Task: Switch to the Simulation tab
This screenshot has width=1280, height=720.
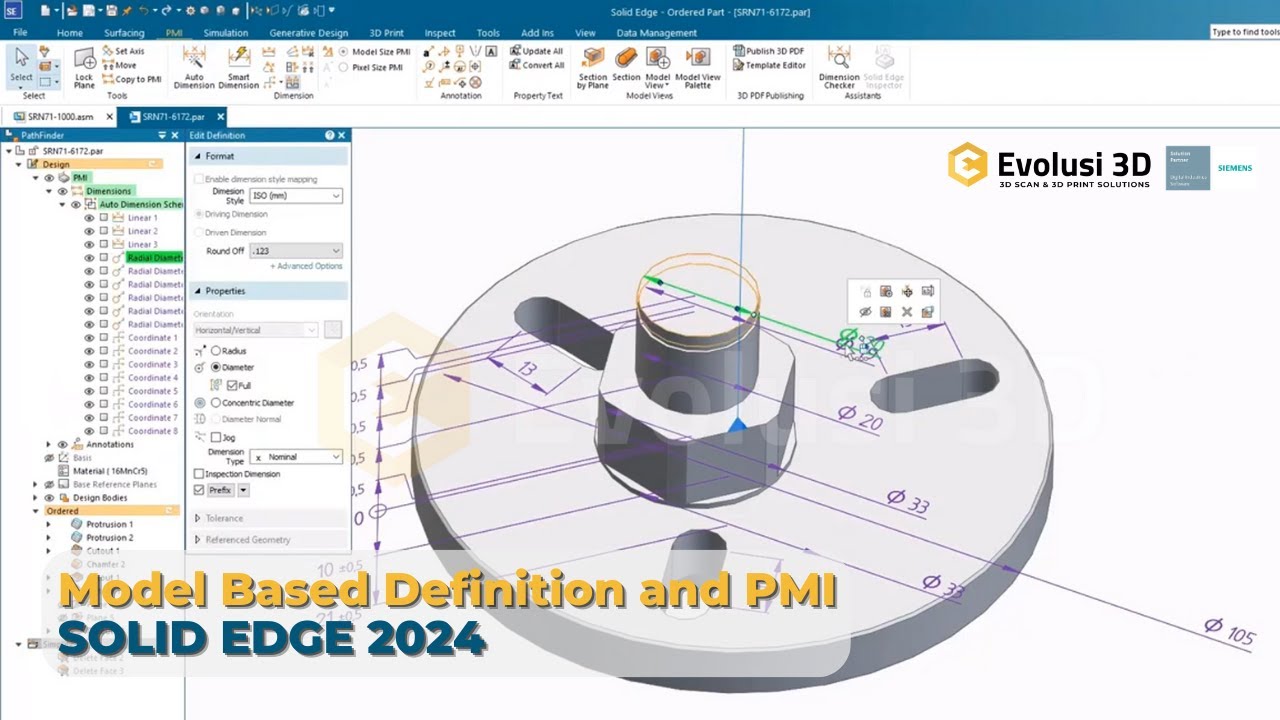Action: pyautogui.click(x=225, y=32)
